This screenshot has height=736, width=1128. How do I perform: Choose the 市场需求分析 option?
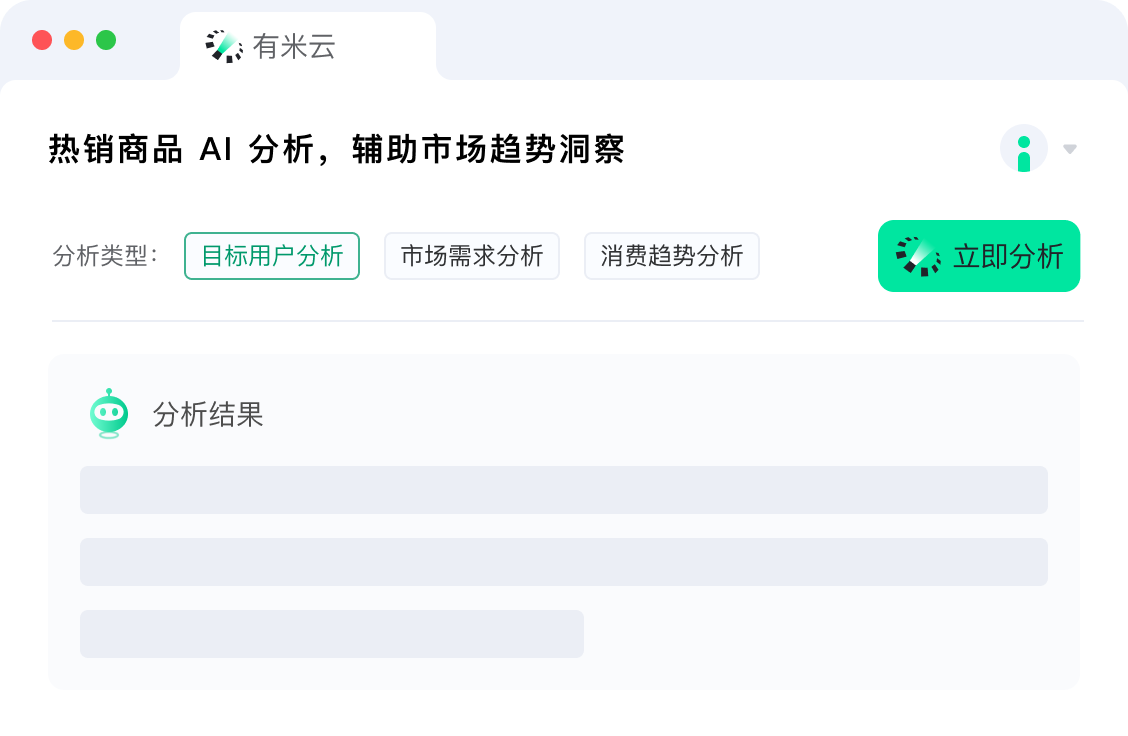472,256
